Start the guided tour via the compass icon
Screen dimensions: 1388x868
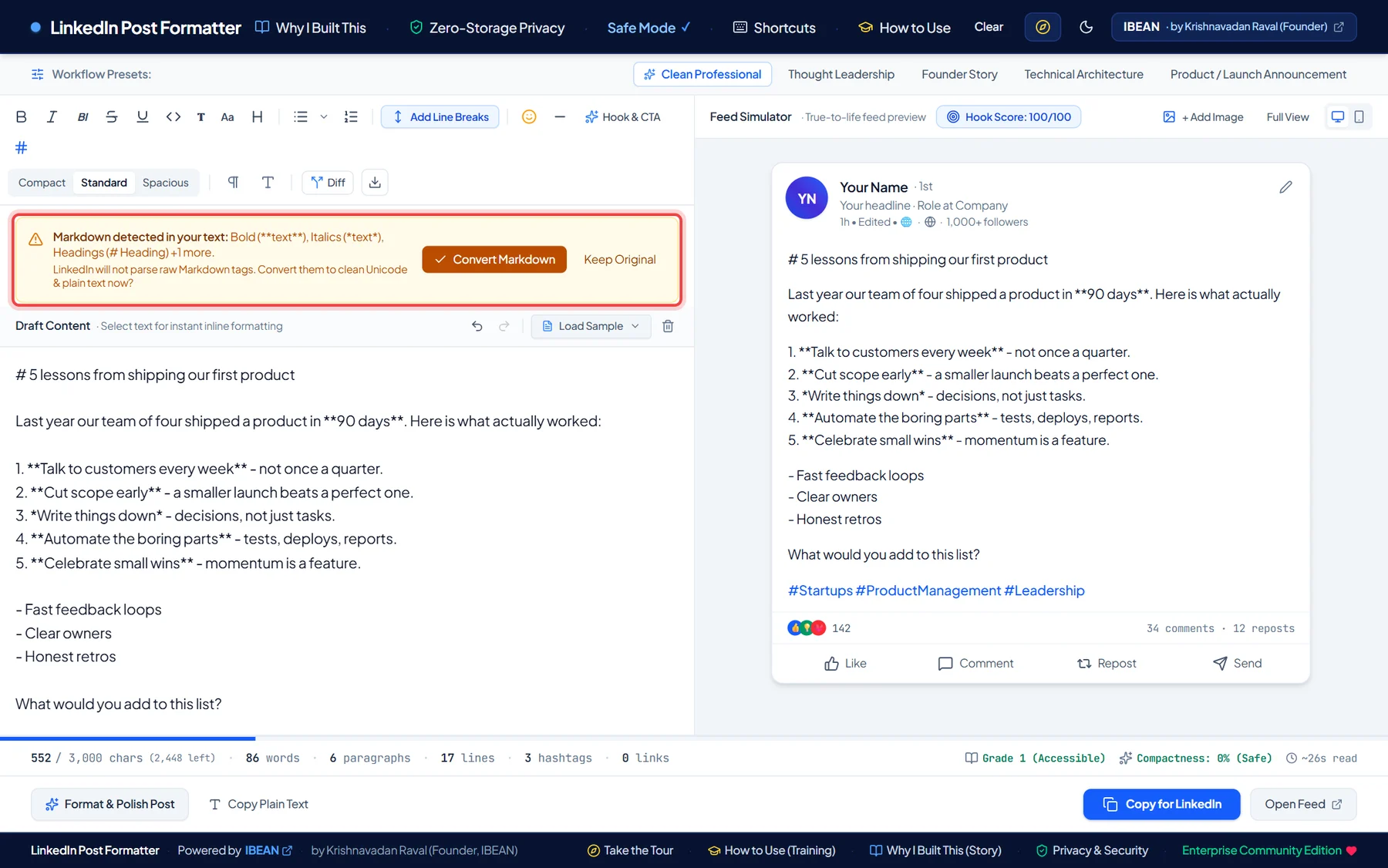tap(1043, 28)
